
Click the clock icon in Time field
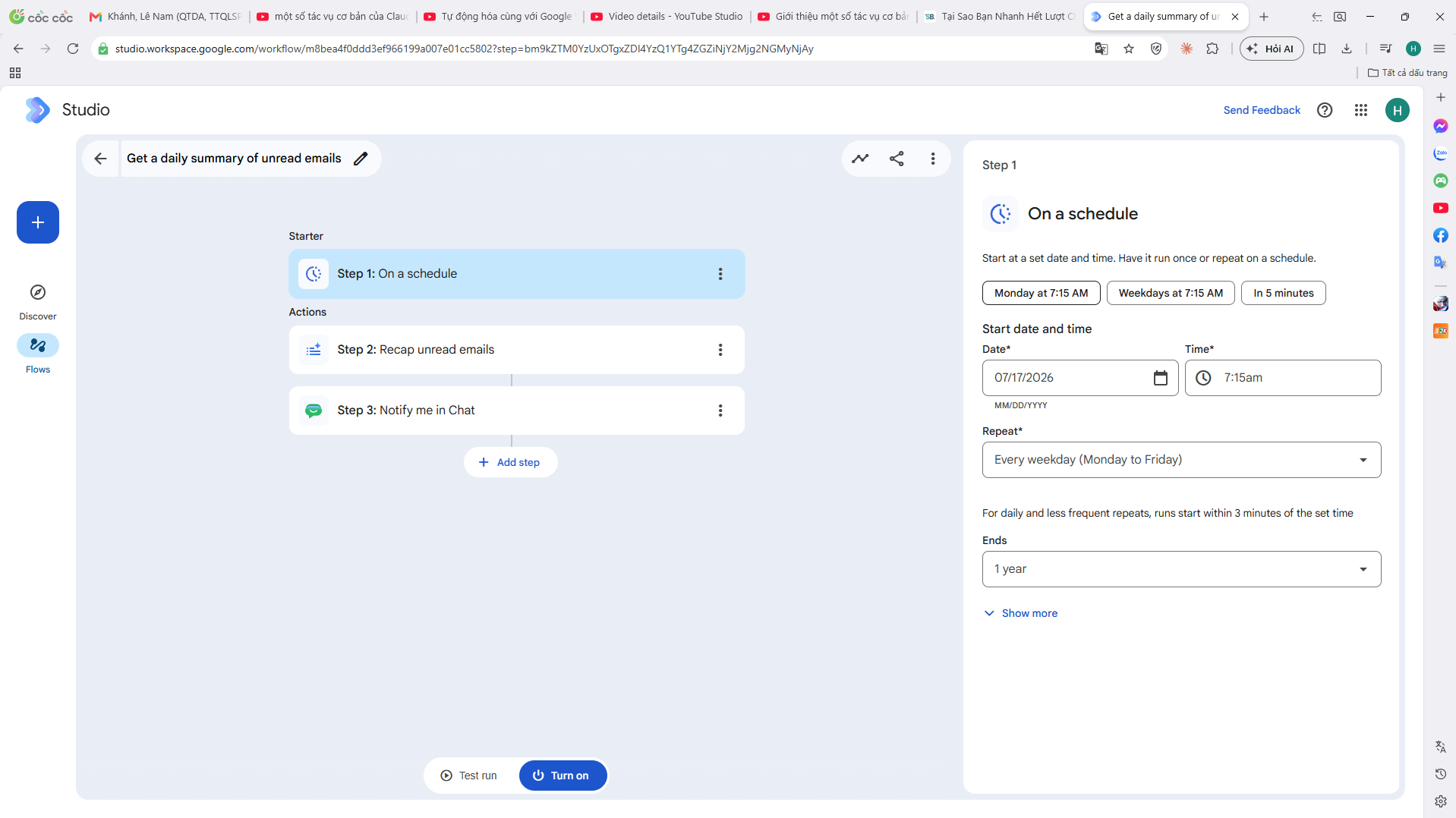click(x=1204, y=378)
